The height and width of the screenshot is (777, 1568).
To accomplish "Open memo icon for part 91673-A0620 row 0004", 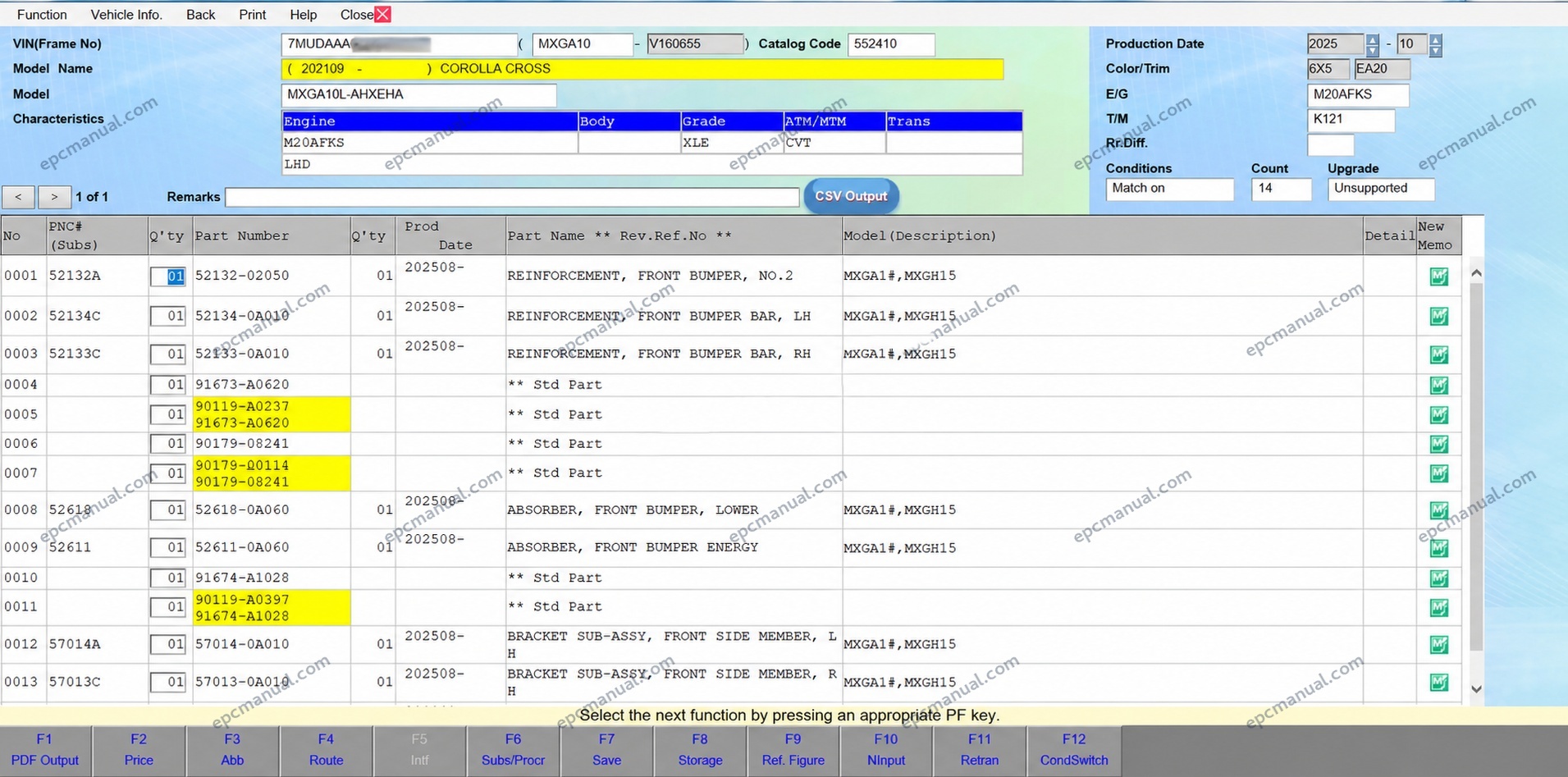I will [1438, 385].
